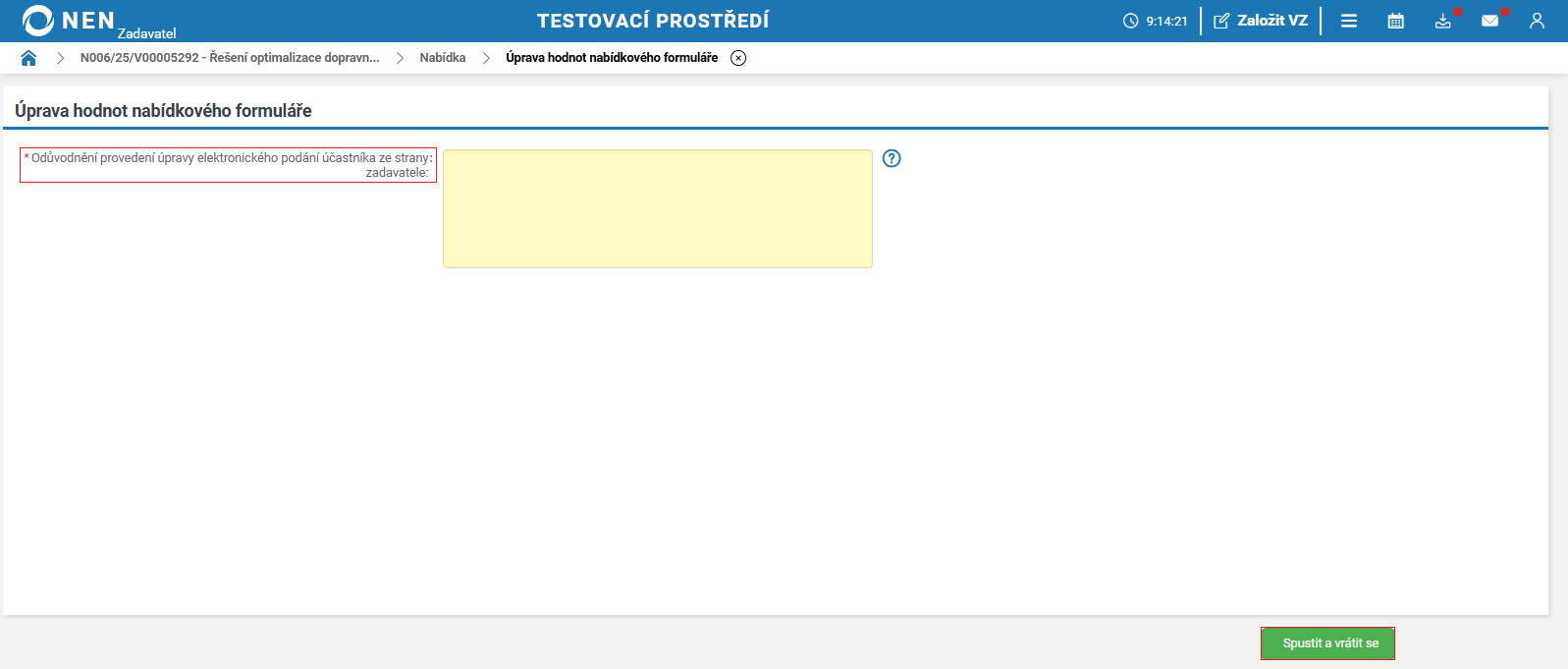Open the messages envelope icon
The image size is (1568, 669).
(x=1489, y=21)
